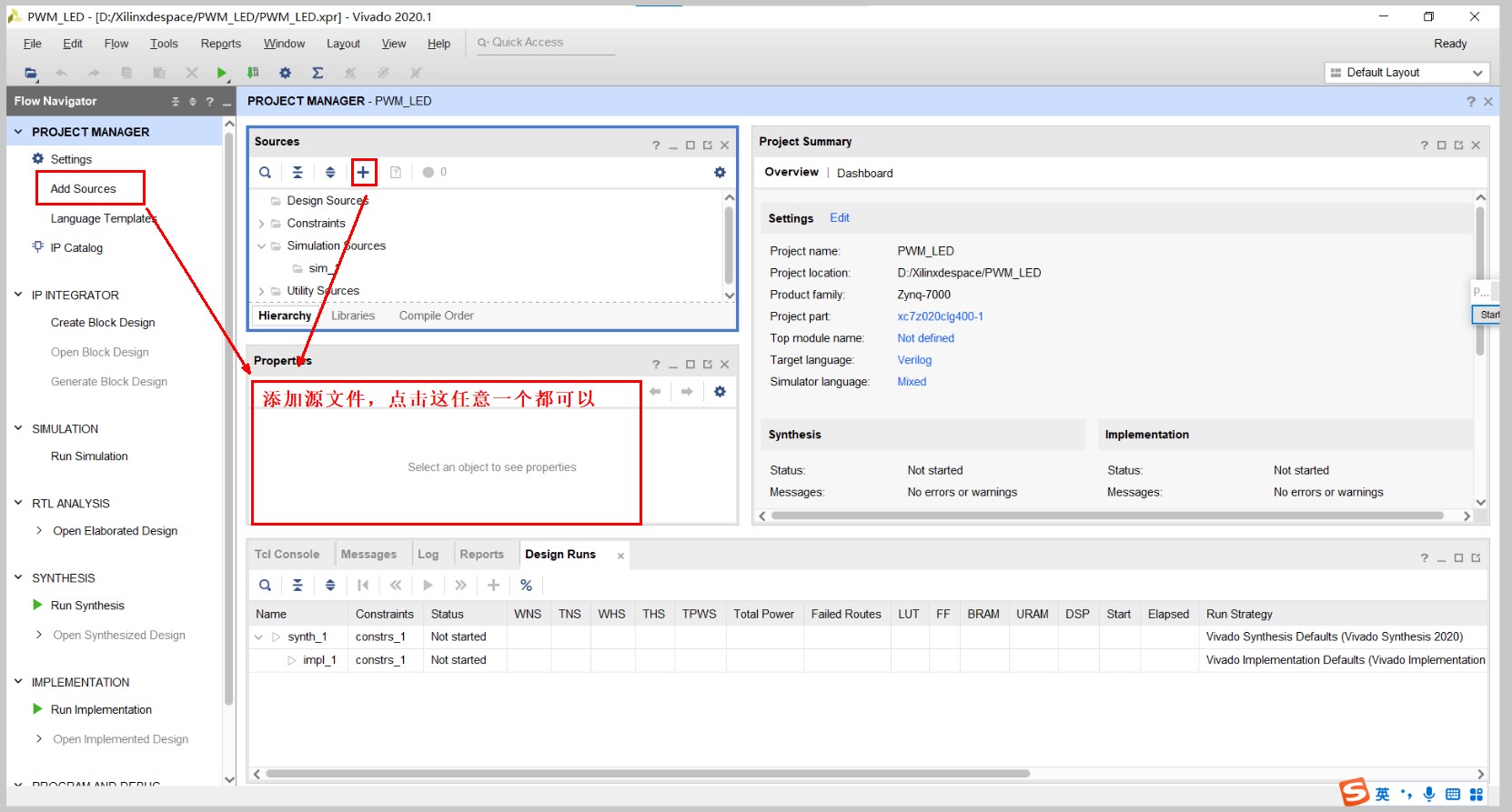Collapse the SIMULATION section
Screen dimensions: 1512x812
(x=18, y=428)
